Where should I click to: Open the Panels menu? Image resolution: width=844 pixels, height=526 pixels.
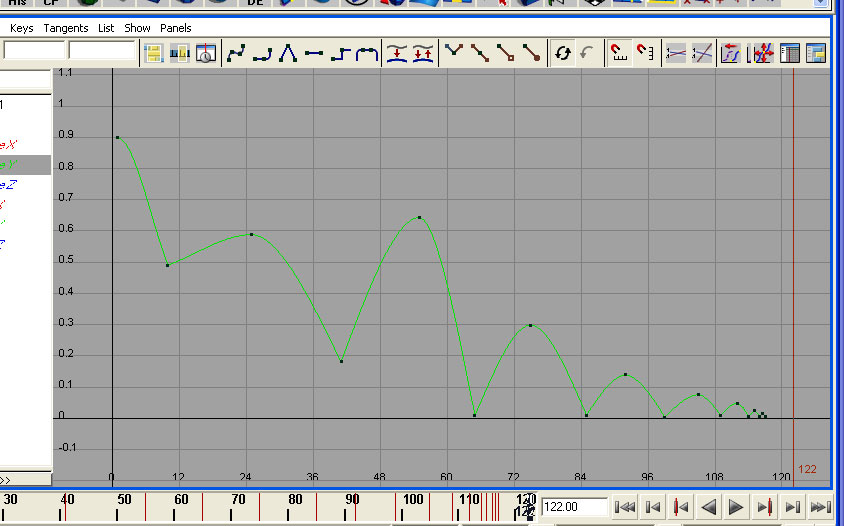(x=175, y=28)
